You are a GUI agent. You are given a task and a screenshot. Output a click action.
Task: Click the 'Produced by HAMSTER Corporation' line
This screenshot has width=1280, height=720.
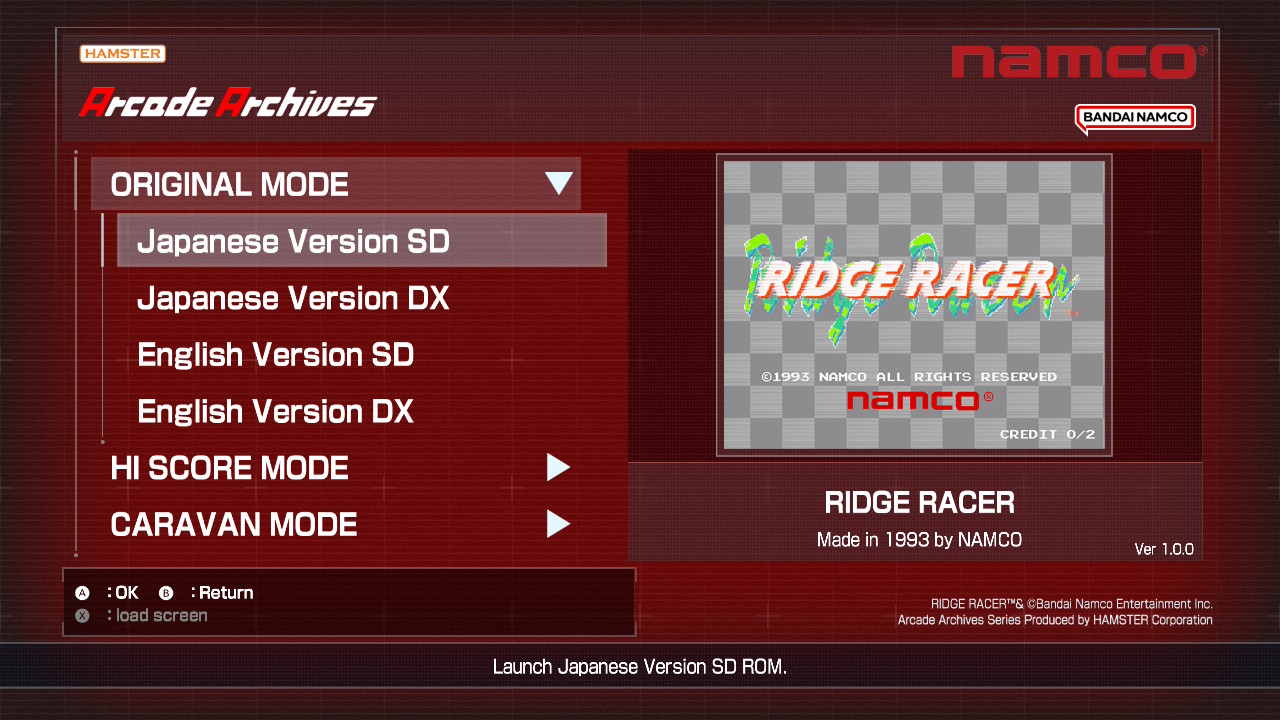coord(1055,620)
